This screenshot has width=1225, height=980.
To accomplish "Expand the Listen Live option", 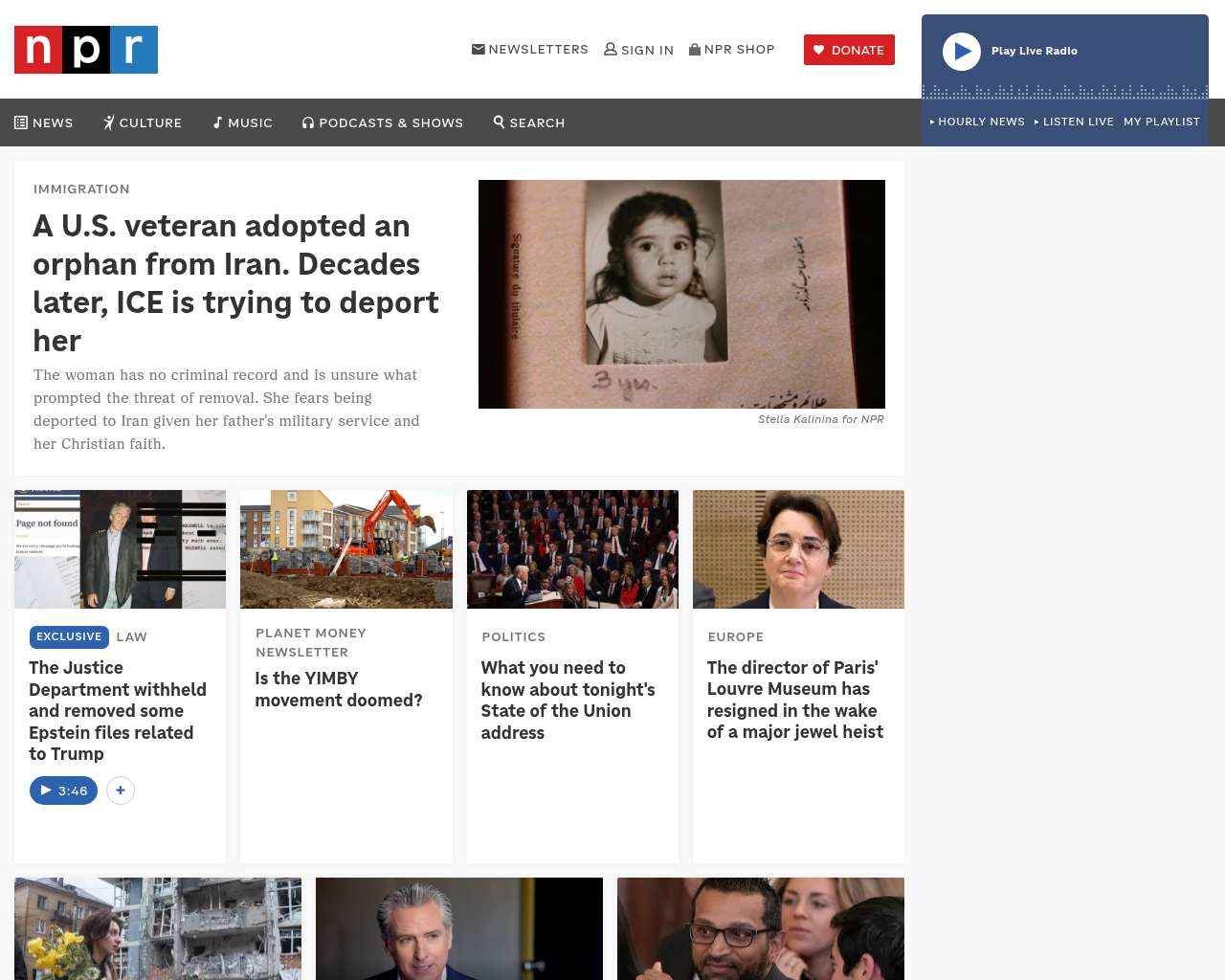I will (x=1074, y=122).
